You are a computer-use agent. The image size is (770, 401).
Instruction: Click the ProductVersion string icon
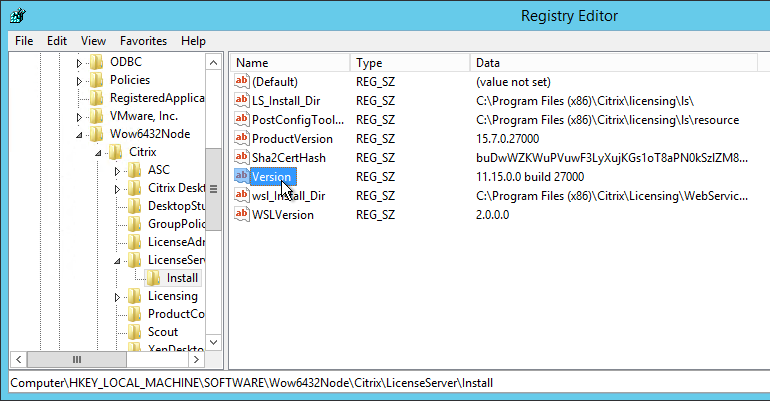click(242, 138)
